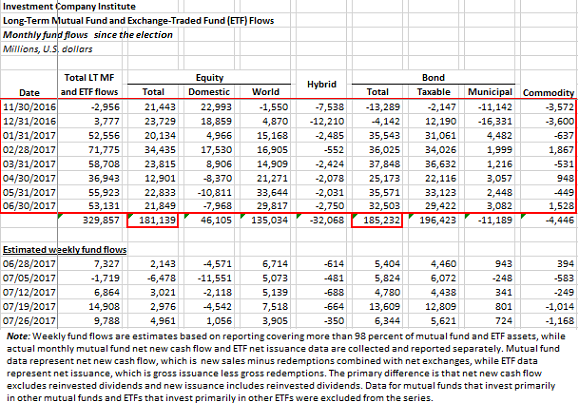Select the 07/19/2017 bond total 13,609
Viewport: 579px width, 403px height.
click(384, 307)
